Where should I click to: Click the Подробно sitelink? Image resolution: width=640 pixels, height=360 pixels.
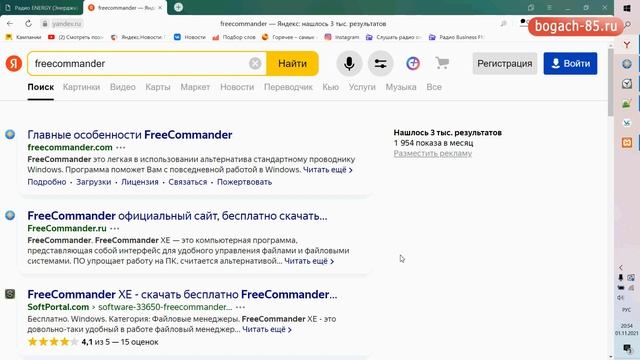pyautogui.click(x=47, y=182)
